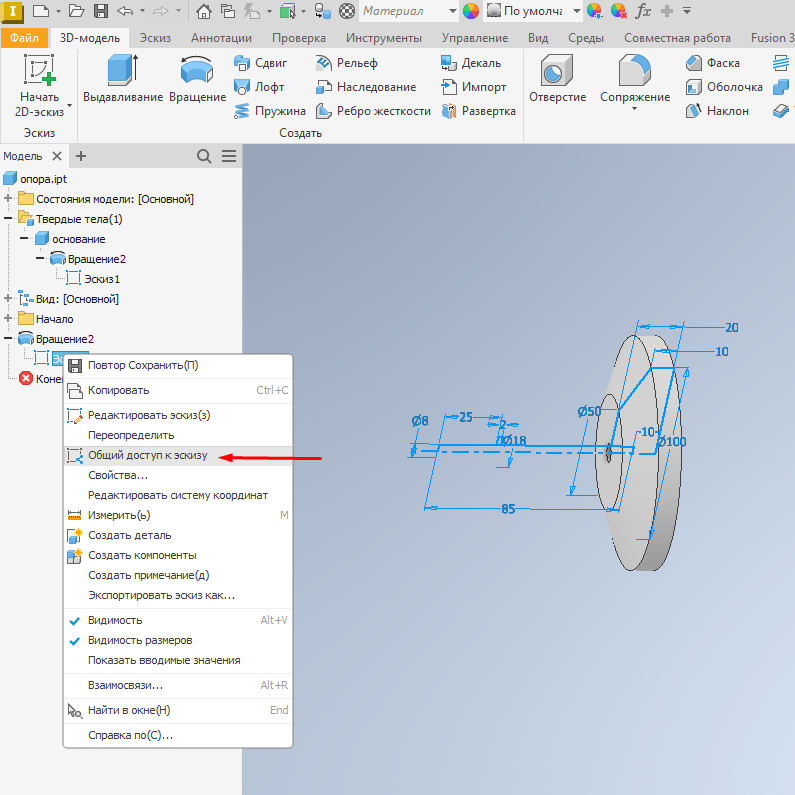This screenshot has height=795, width=795.
Task: Start a new 2D sketch
Action: tap(39, 85)
